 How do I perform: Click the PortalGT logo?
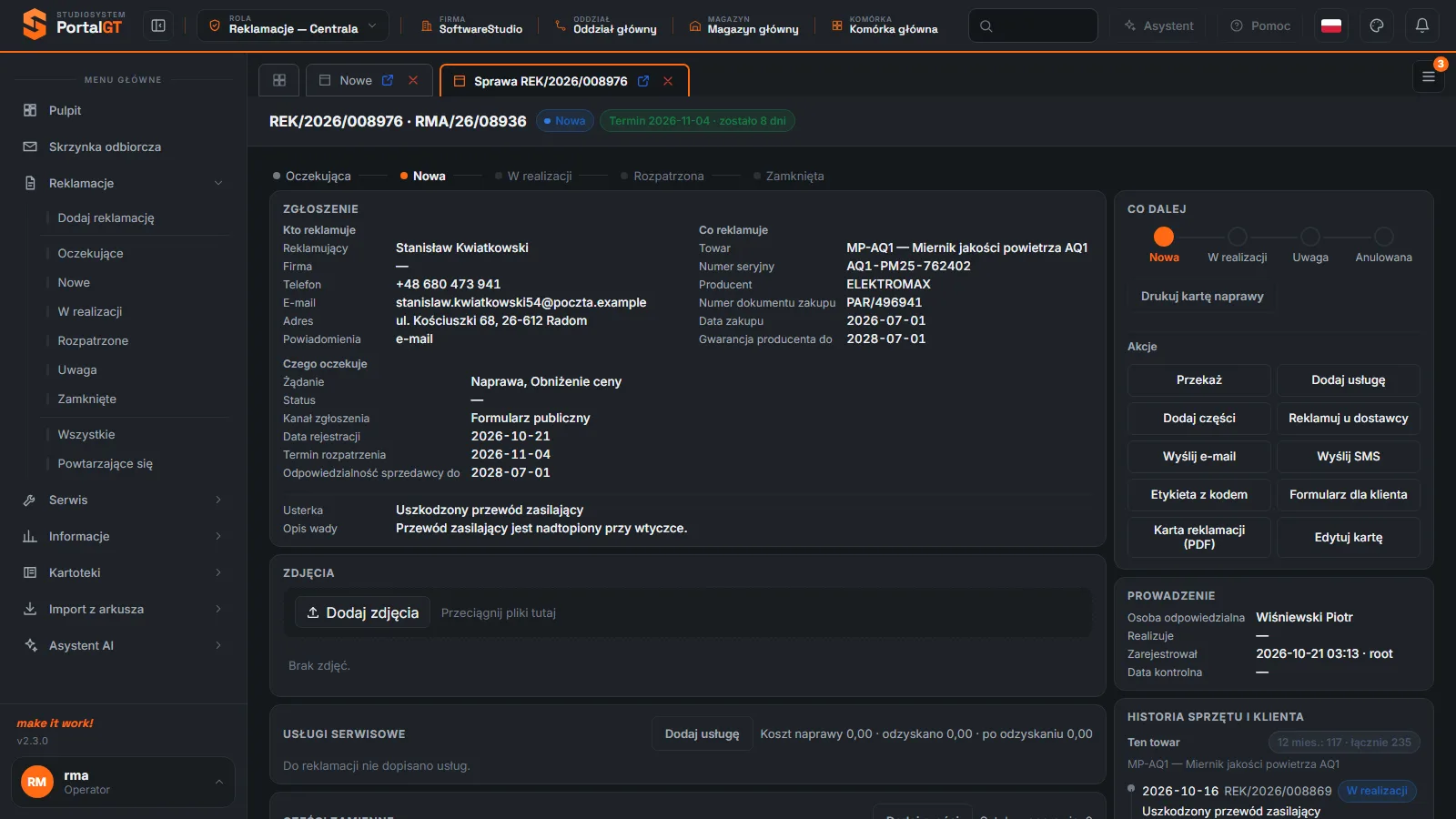pos(75,25)
